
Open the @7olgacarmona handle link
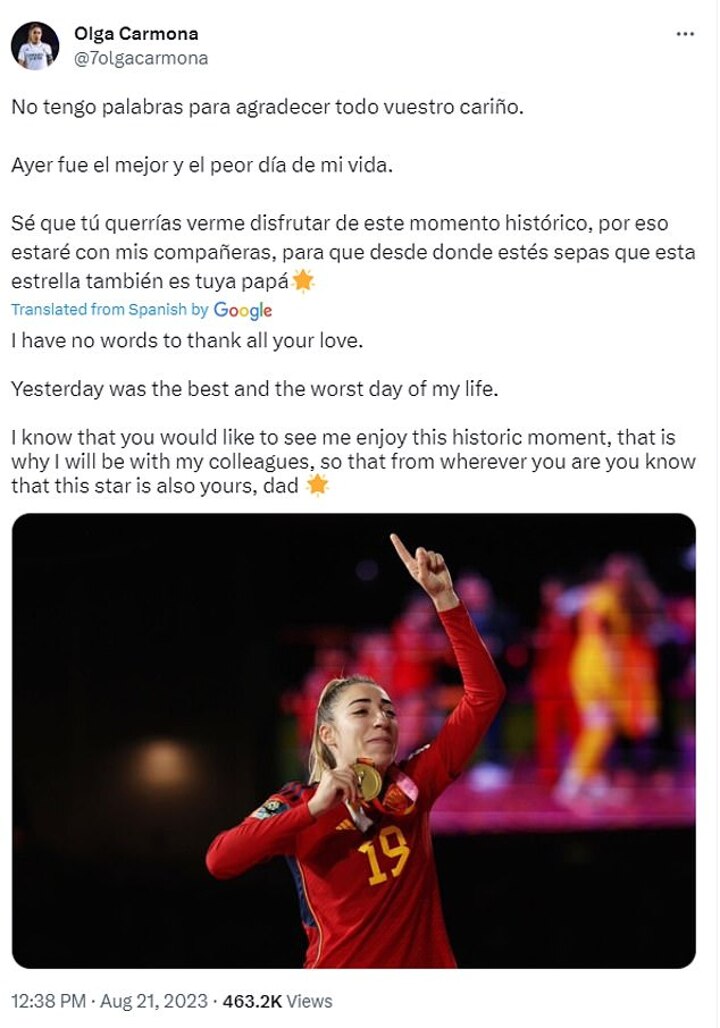coord(141,58)
